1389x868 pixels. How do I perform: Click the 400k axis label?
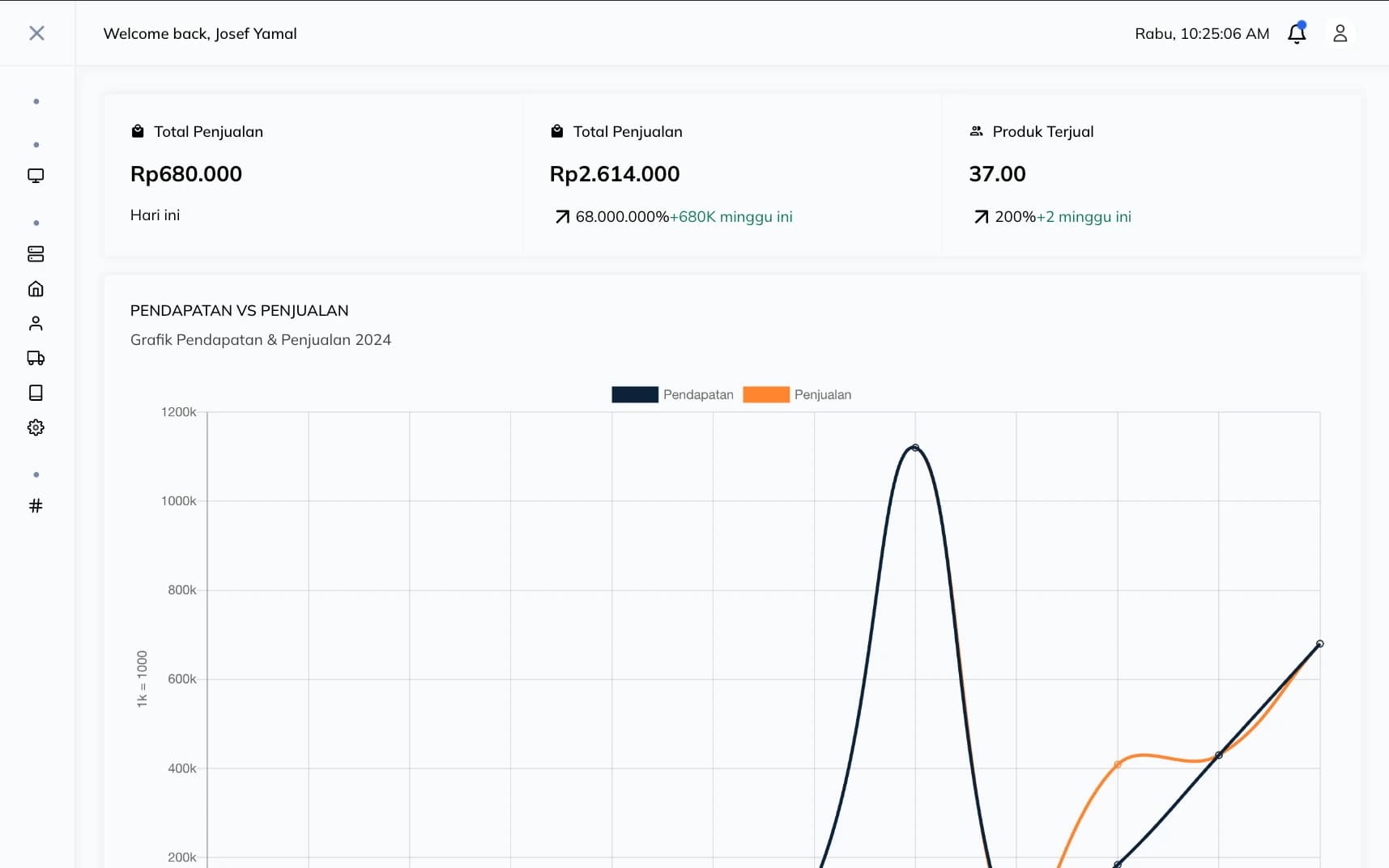pos(181,768)
